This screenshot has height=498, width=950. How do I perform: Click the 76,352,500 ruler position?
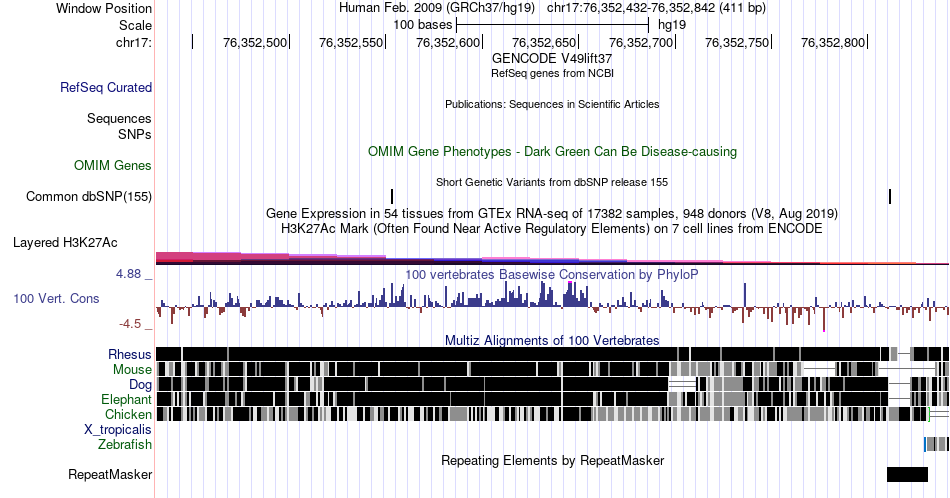tap(255, 42)
